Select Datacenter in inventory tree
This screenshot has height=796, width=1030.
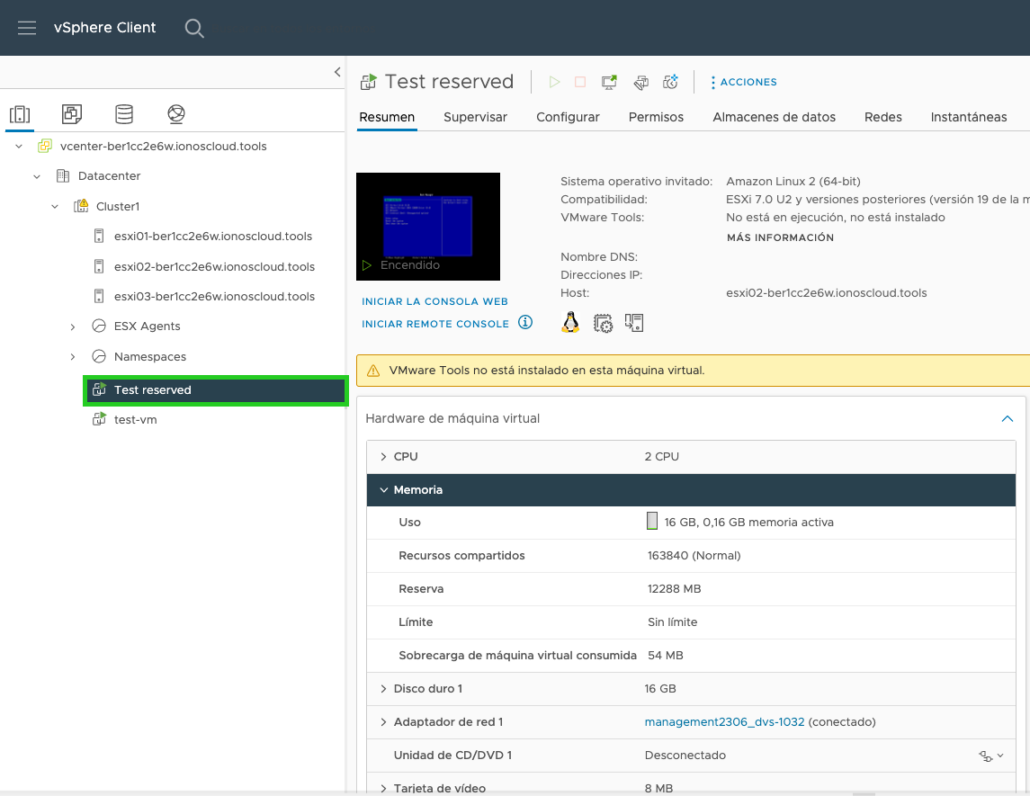coord(109,176)
